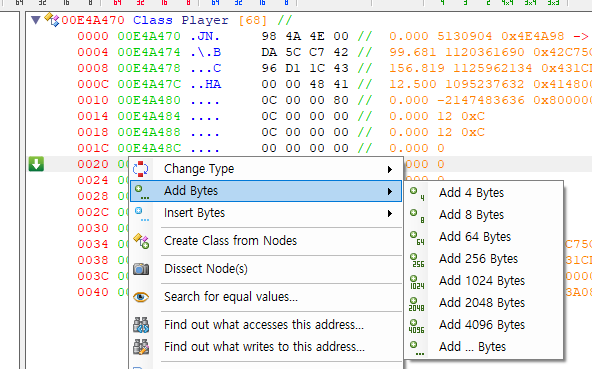Choose Add ... Bytes custom option

tap(484, 347)
